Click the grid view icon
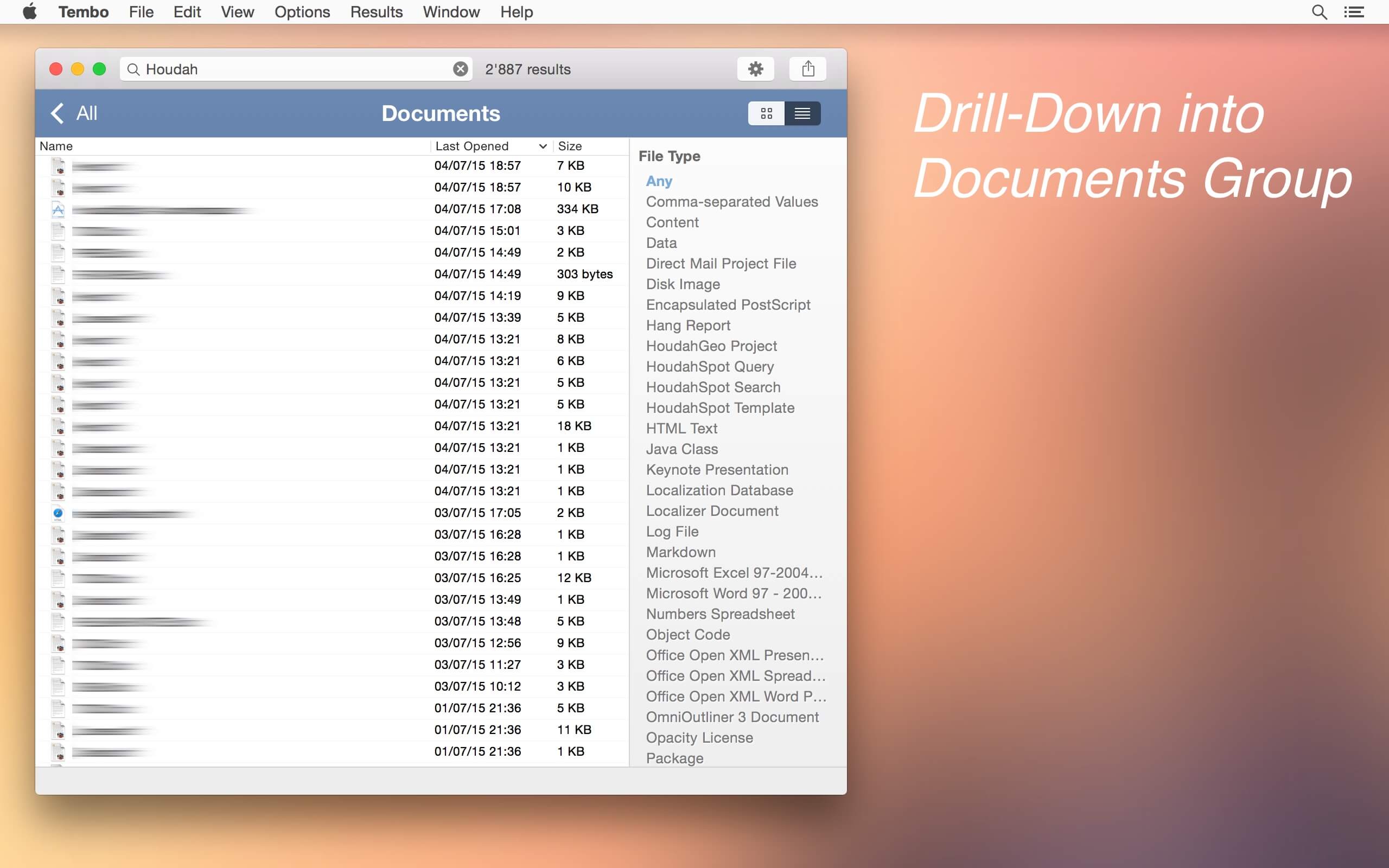Viewport: 1389px width, 868px height. [767, 113]
